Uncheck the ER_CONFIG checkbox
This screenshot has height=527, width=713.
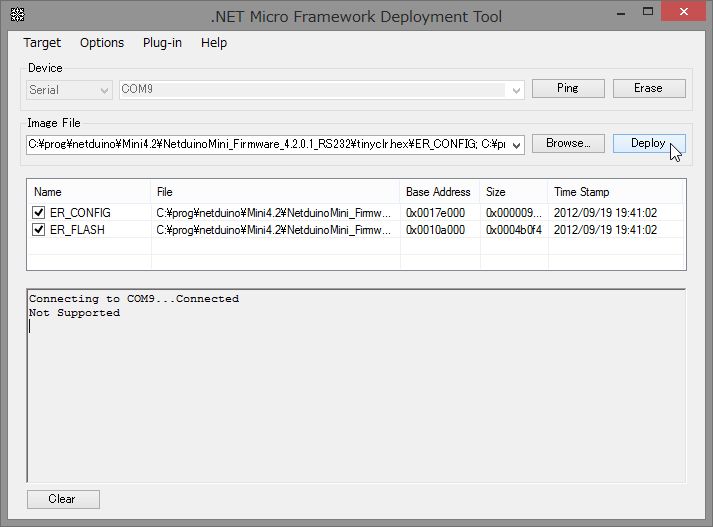[x=39, y=212]
